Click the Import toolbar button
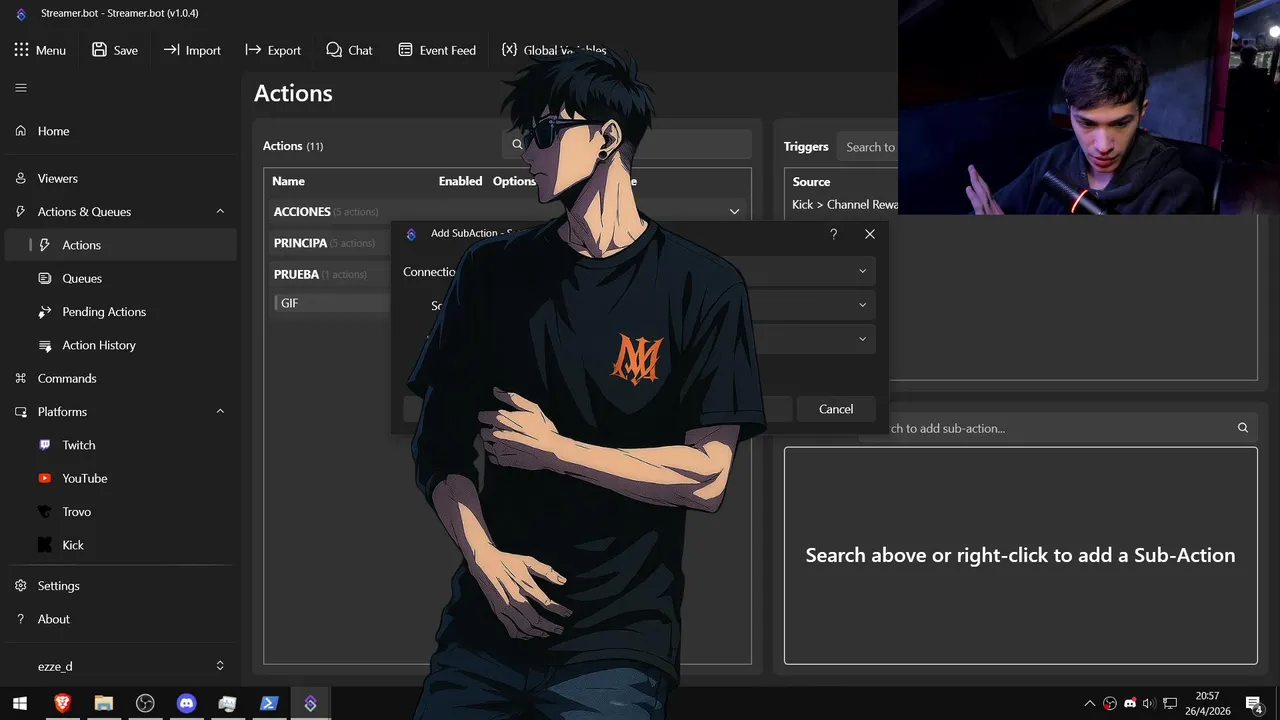 click(x=192, y=50)
